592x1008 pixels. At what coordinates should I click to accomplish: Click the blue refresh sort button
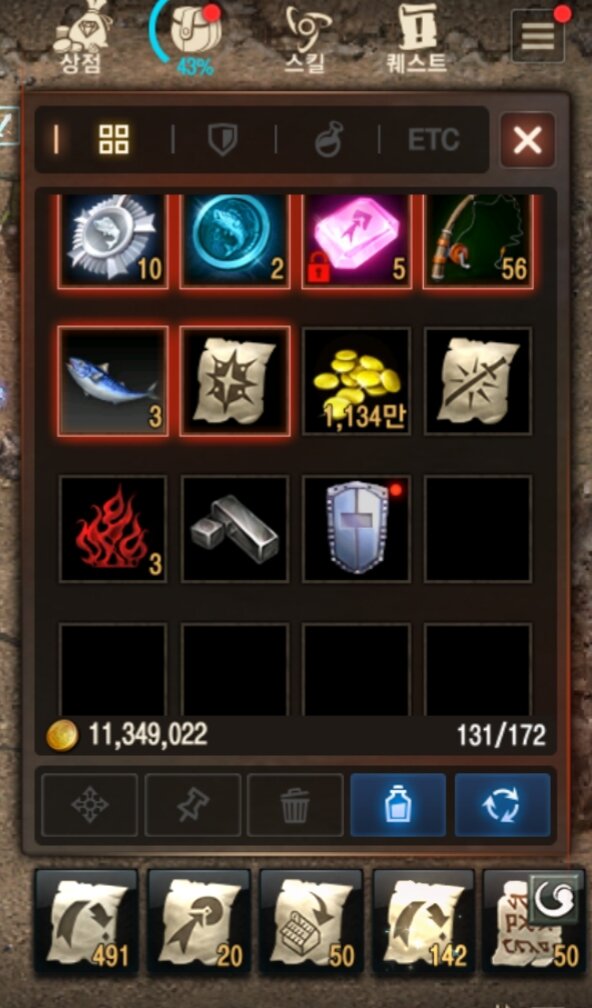click(502, 805)
